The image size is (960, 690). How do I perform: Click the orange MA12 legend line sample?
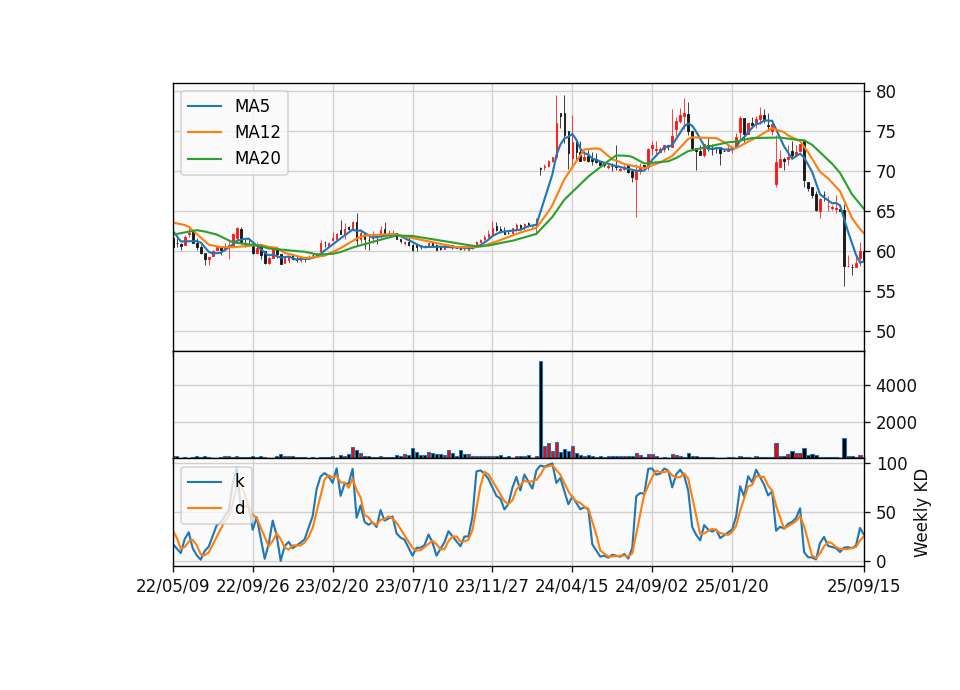pos(204,132)
